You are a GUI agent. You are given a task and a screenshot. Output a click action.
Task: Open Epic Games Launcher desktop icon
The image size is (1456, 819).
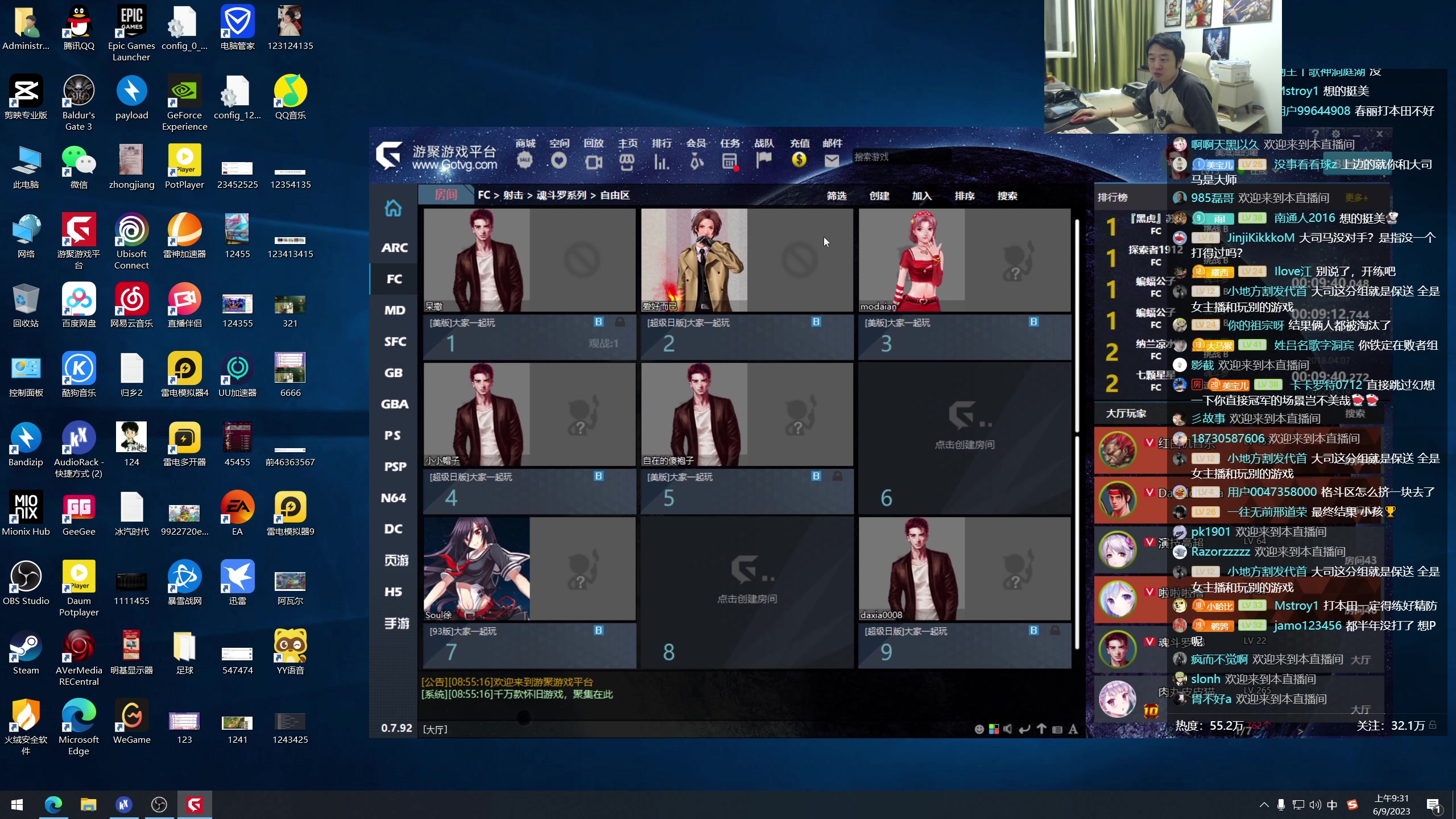[x=131, y=33]
